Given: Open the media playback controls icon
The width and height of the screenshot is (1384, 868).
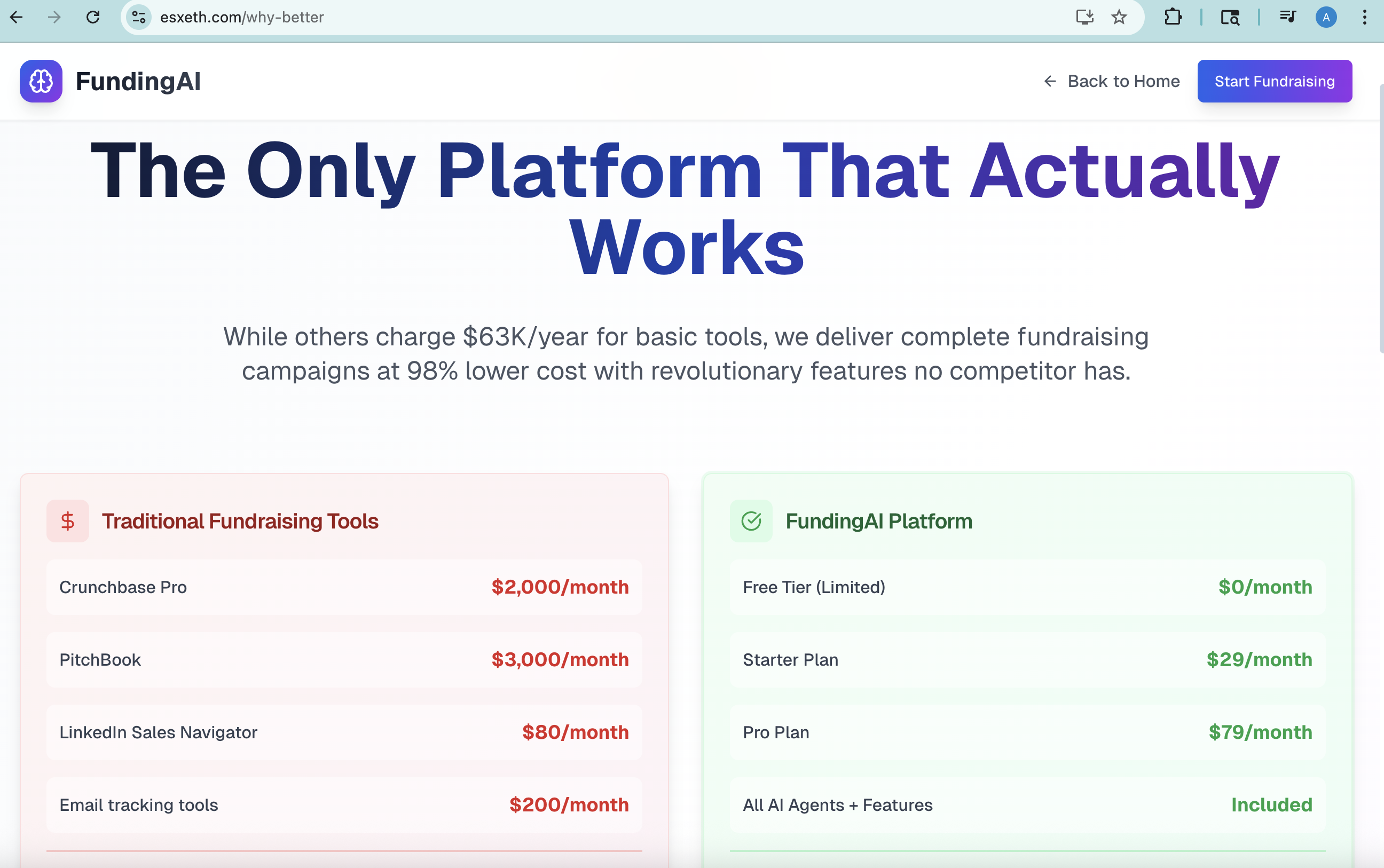Looking at the screenshot, I should 1287,17.
